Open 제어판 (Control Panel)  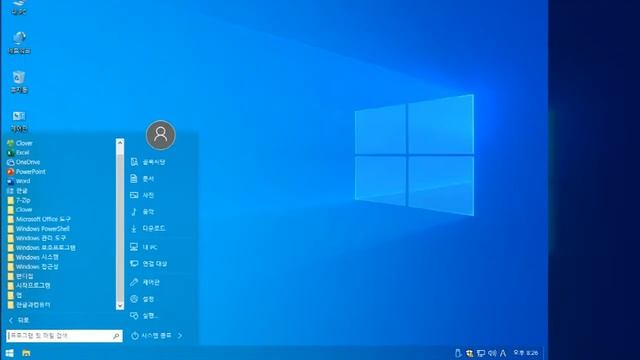point(144,282)
